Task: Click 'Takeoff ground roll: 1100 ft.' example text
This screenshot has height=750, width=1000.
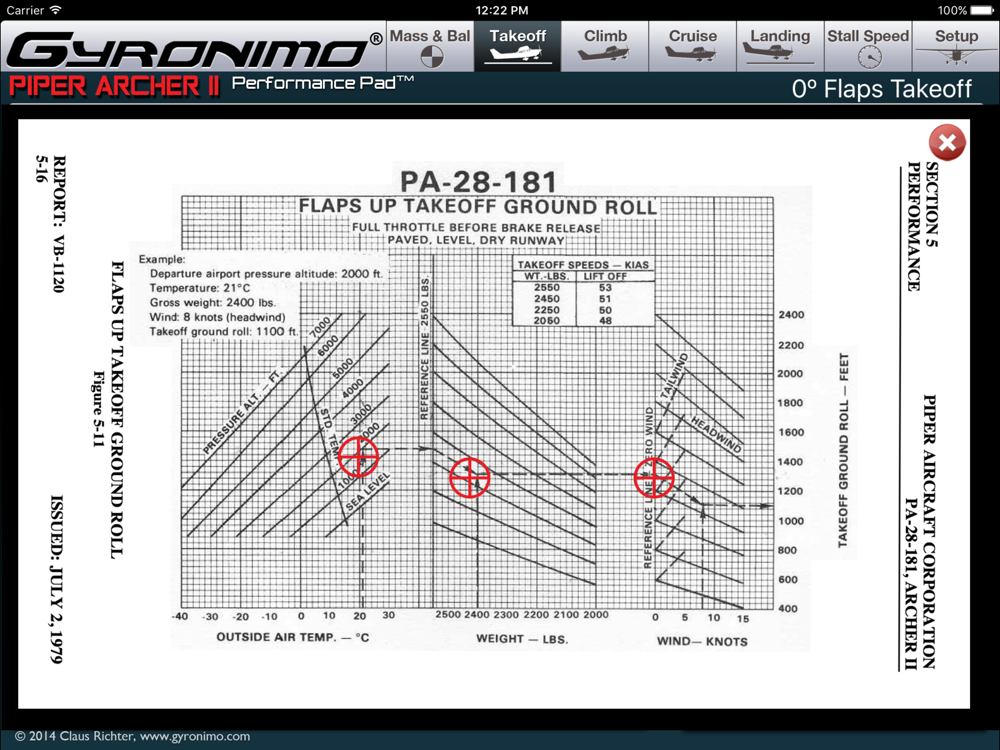Action: [223, 332]
